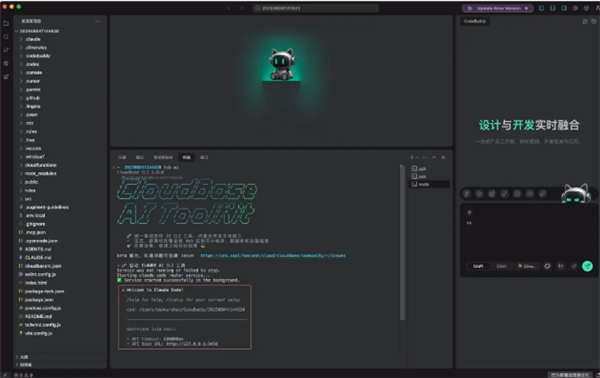Open the Extensions view icon
Screen dimensions: 600x378
coord(6,77)
